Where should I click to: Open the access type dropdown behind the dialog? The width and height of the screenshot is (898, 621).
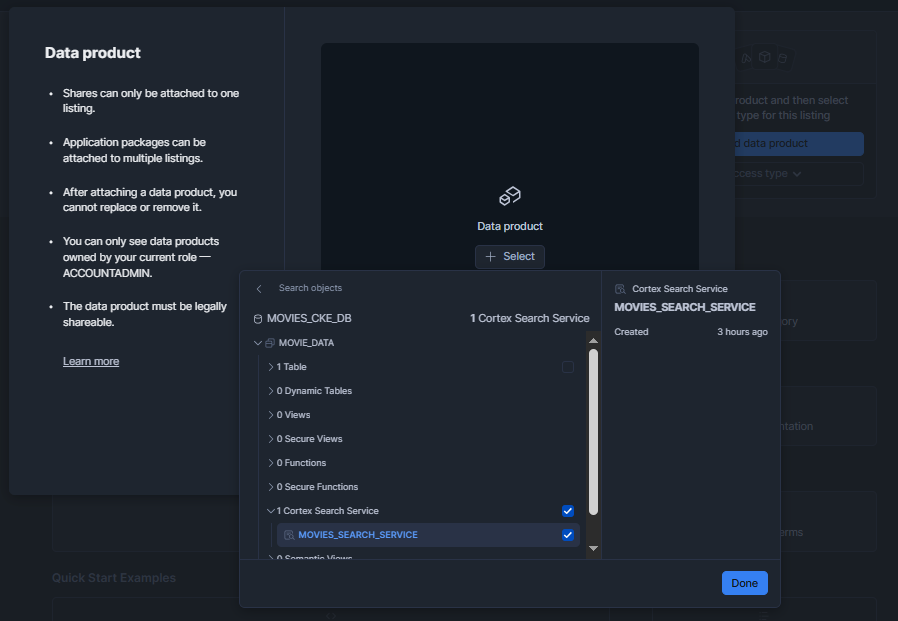pyautogui.click(x=799, y=174)
